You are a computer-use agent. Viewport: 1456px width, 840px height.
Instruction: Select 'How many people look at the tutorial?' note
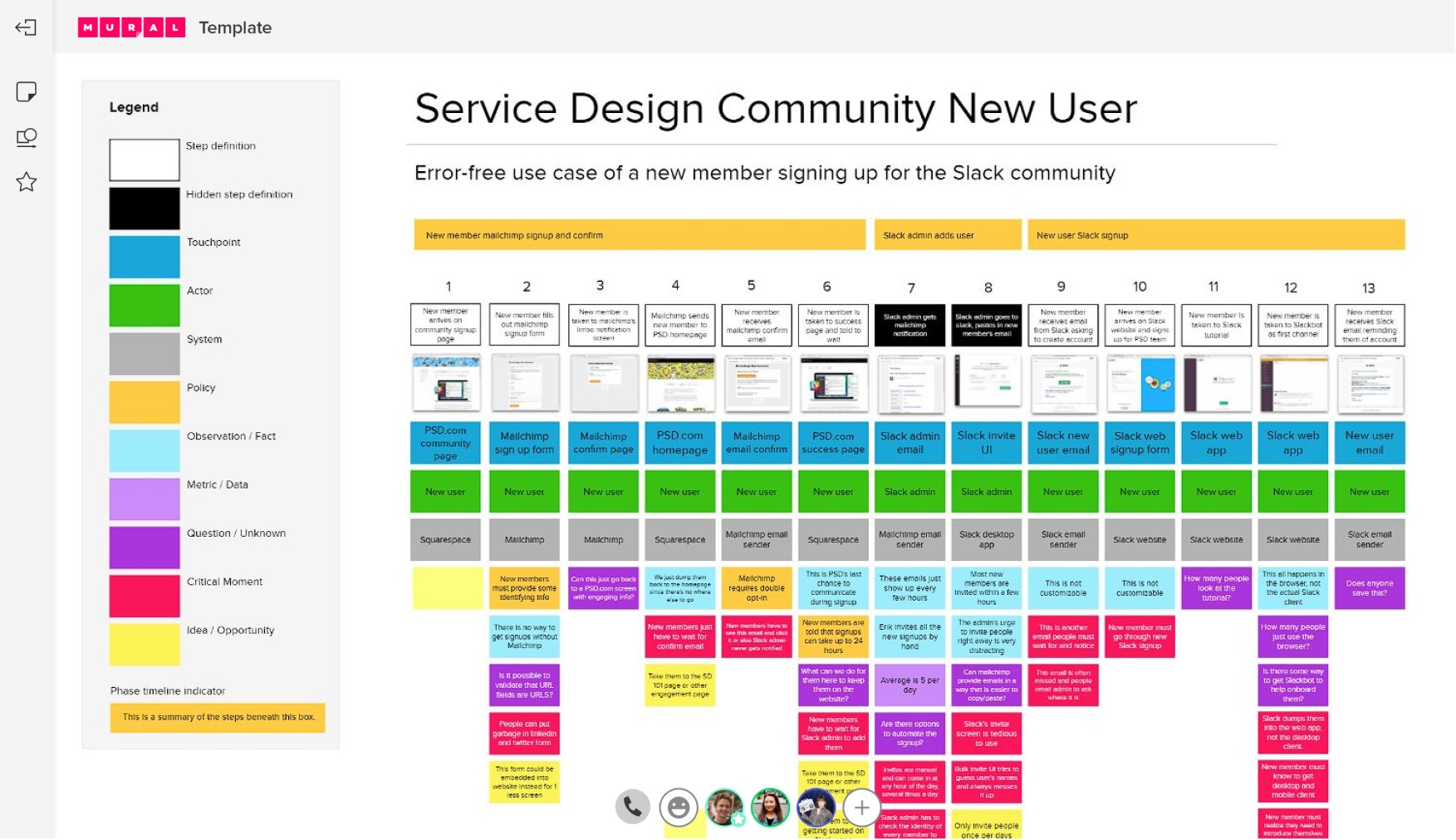coord(1217,588)
